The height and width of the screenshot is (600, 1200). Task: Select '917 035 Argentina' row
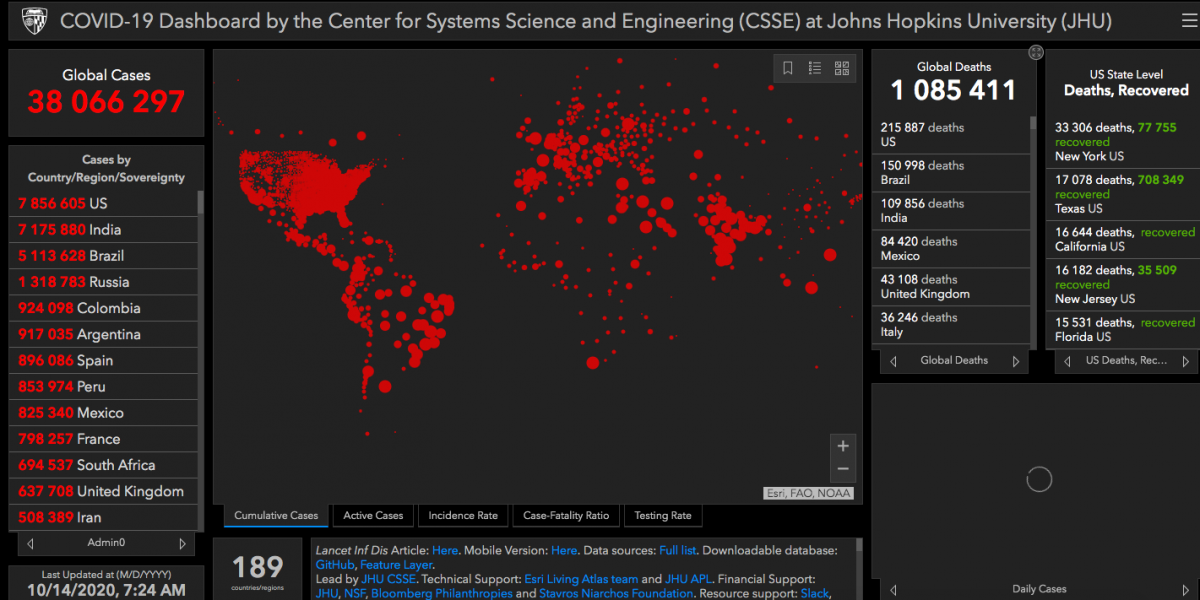coord(105,334)
